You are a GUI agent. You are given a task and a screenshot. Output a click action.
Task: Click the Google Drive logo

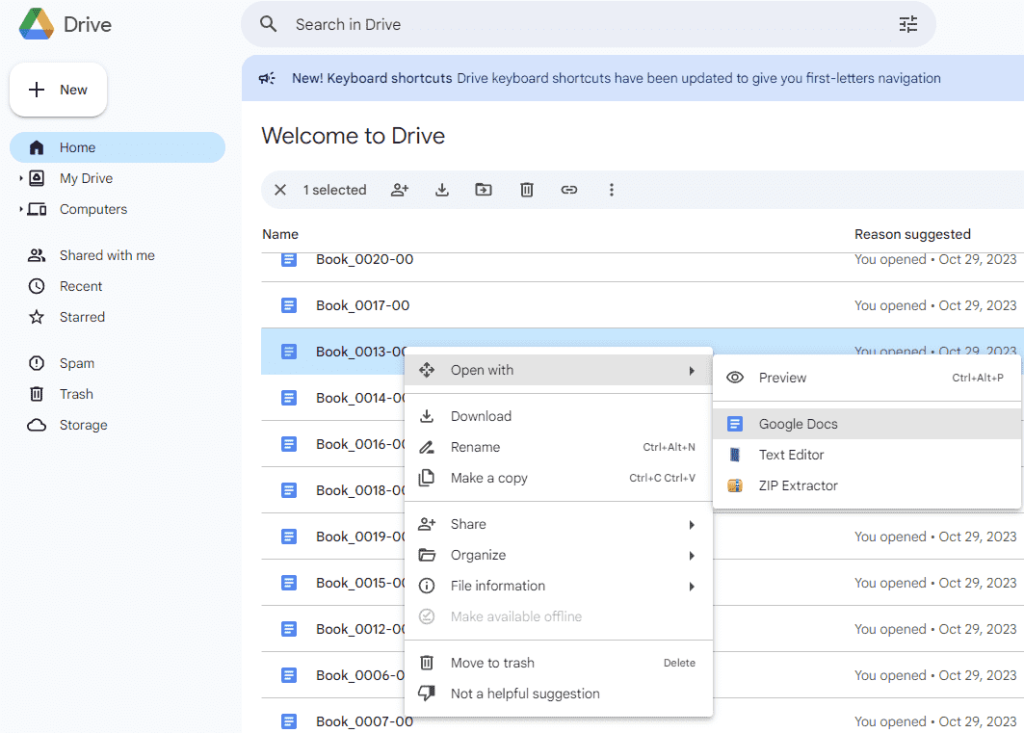[x=37, y=24]
